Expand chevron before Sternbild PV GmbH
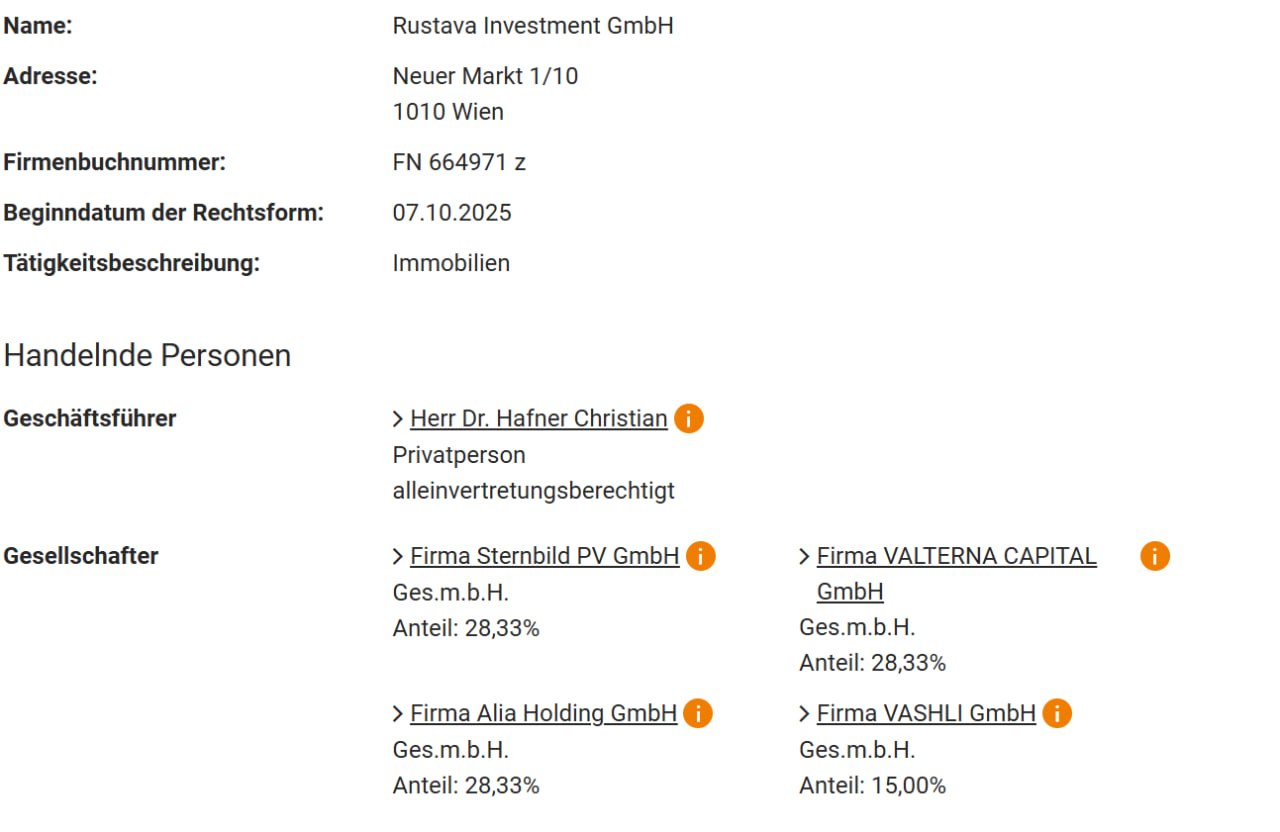 399,557
